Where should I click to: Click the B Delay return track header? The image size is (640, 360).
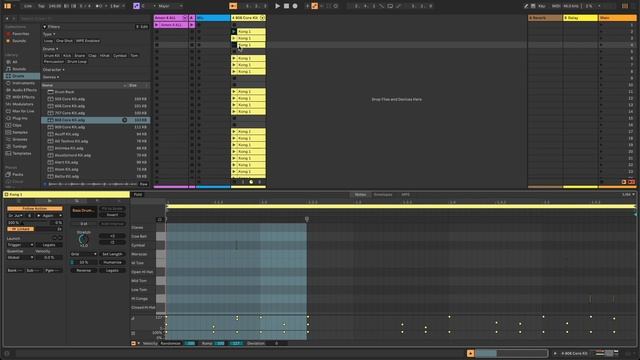tap(580, 18)
